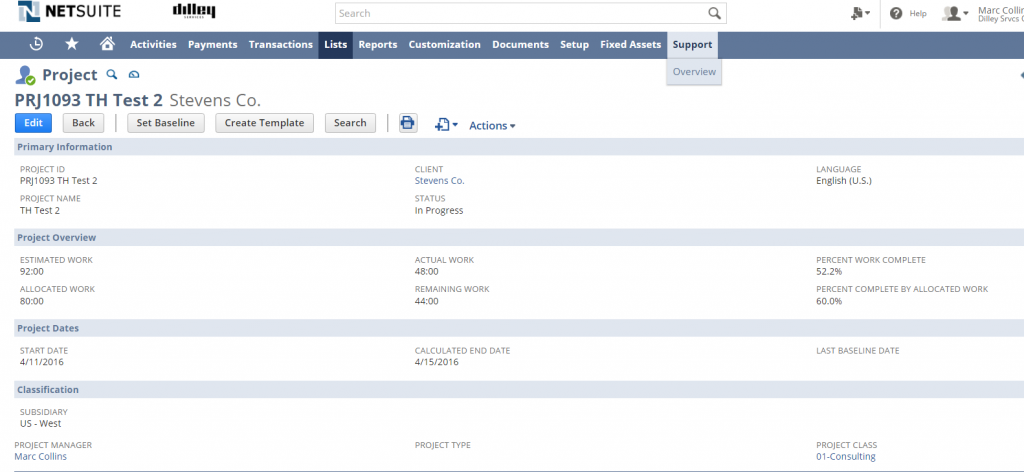The image size is (1024, 472).
Task: Click the print icon button
Action: (x=408, y=123)
